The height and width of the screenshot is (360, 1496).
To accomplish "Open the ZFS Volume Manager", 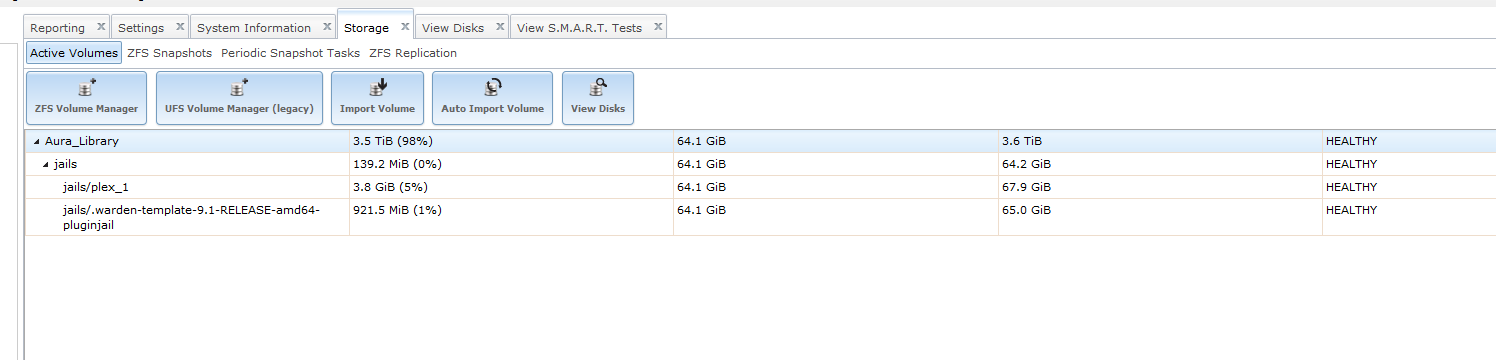I will click(86, 98).
